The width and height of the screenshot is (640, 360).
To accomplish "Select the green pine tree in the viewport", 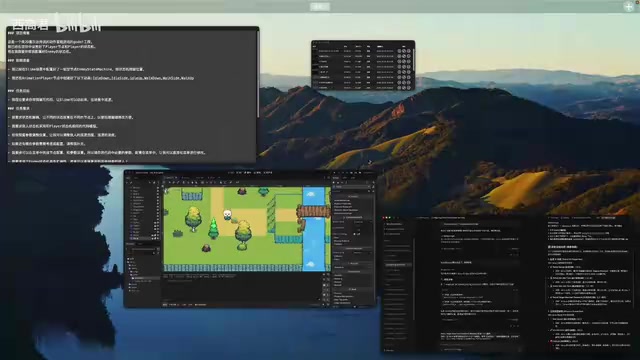I will [x=213, y=228].
